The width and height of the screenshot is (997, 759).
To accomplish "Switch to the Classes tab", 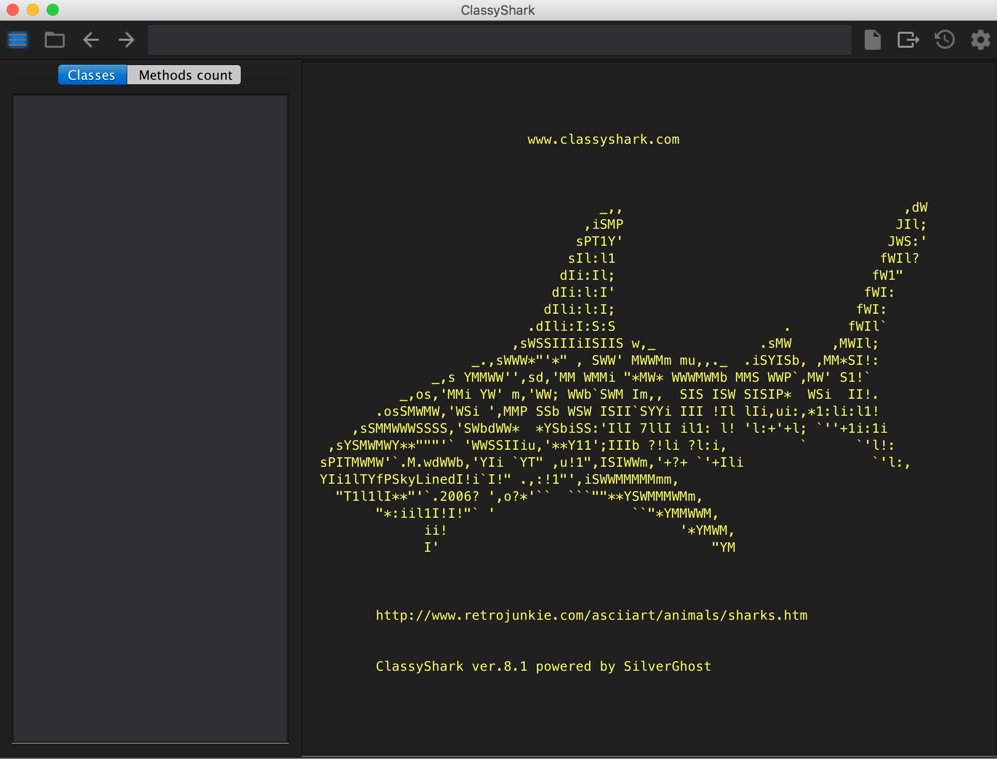I will [92, 75].
